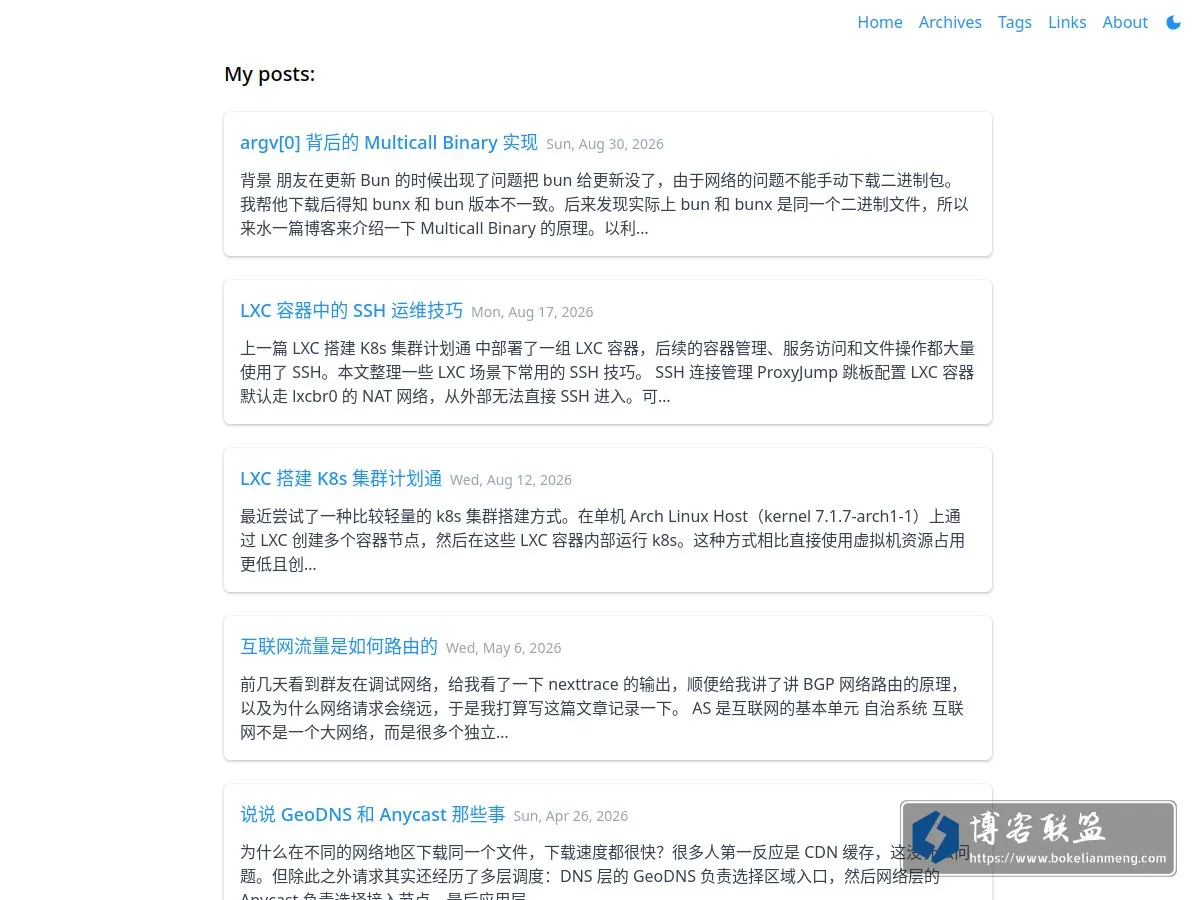Open post "互联网流量是如何路由的"
This screenshot has width=1200, height=900.
point(339,646)
